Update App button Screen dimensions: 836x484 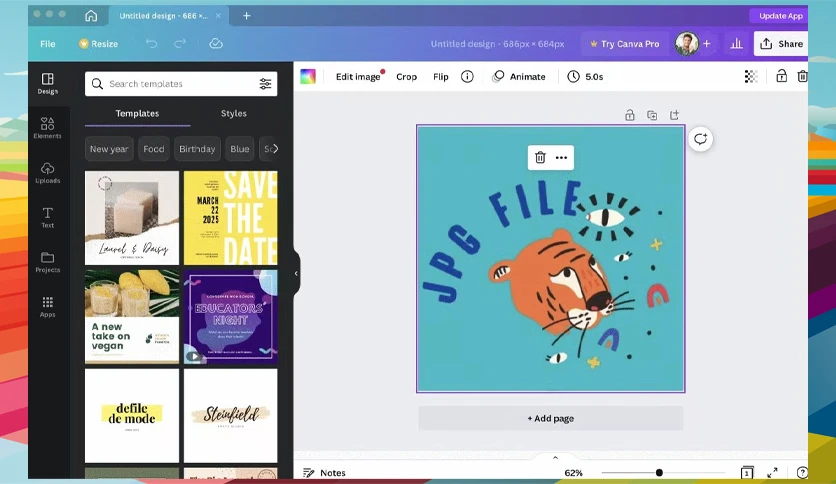[780, 16]
